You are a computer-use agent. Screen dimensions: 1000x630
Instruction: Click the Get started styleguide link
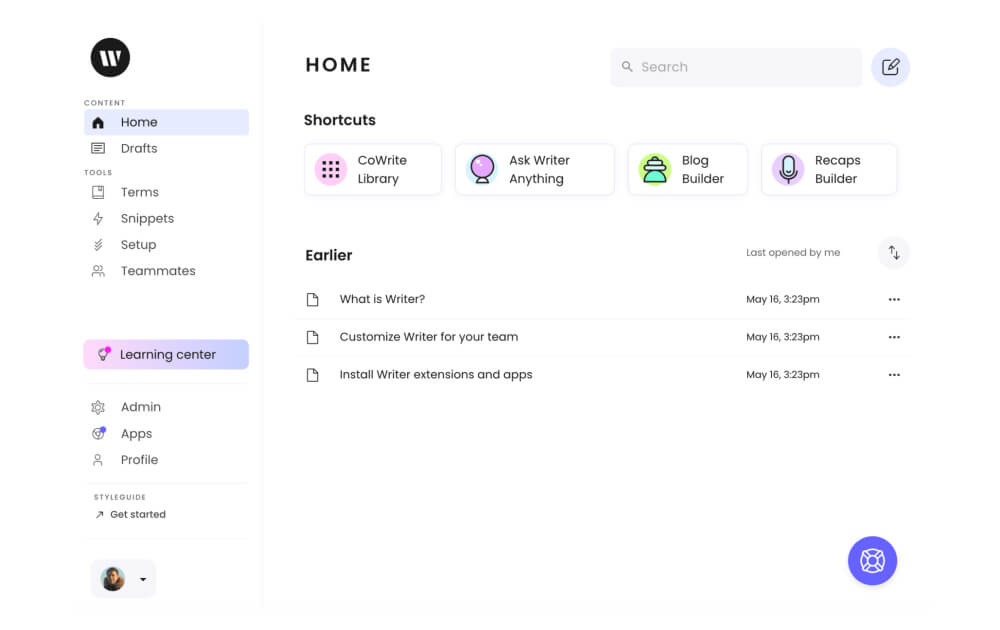[138, 515]
